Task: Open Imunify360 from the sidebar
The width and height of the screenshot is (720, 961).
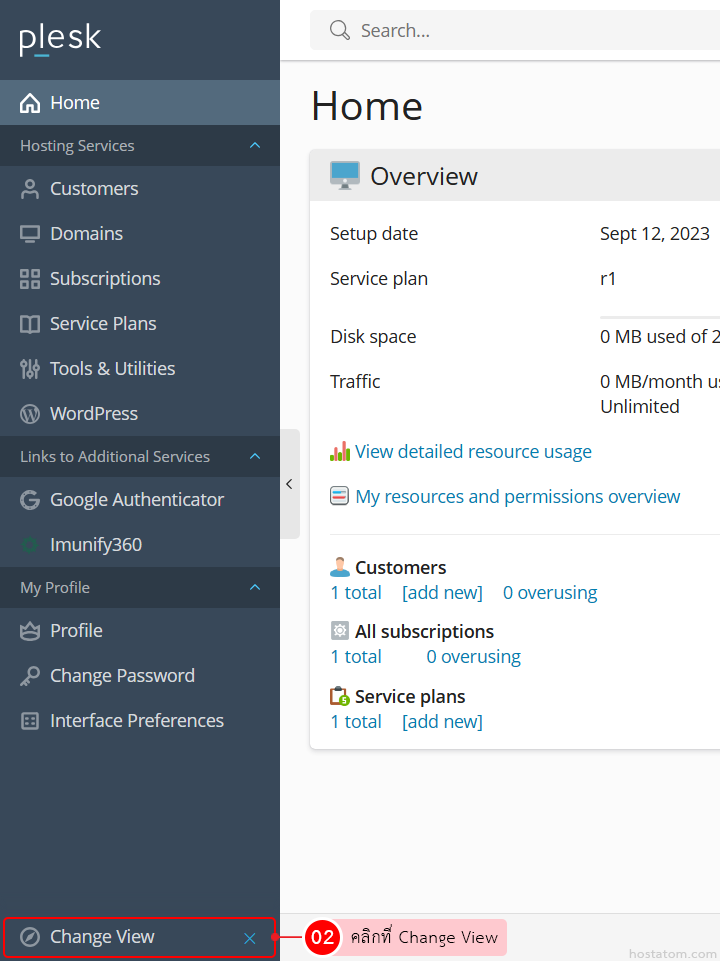Action: (x=95, y=545)
